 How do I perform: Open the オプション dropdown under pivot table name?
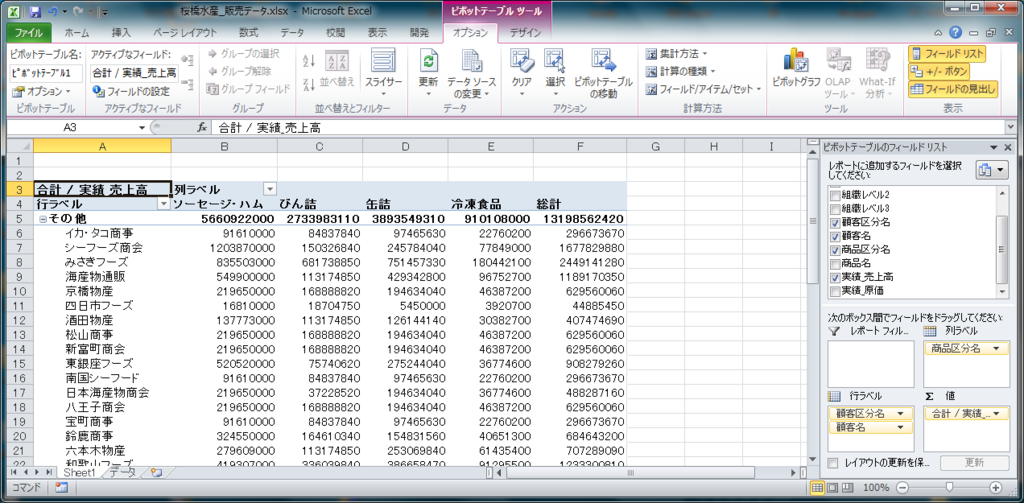41,91
